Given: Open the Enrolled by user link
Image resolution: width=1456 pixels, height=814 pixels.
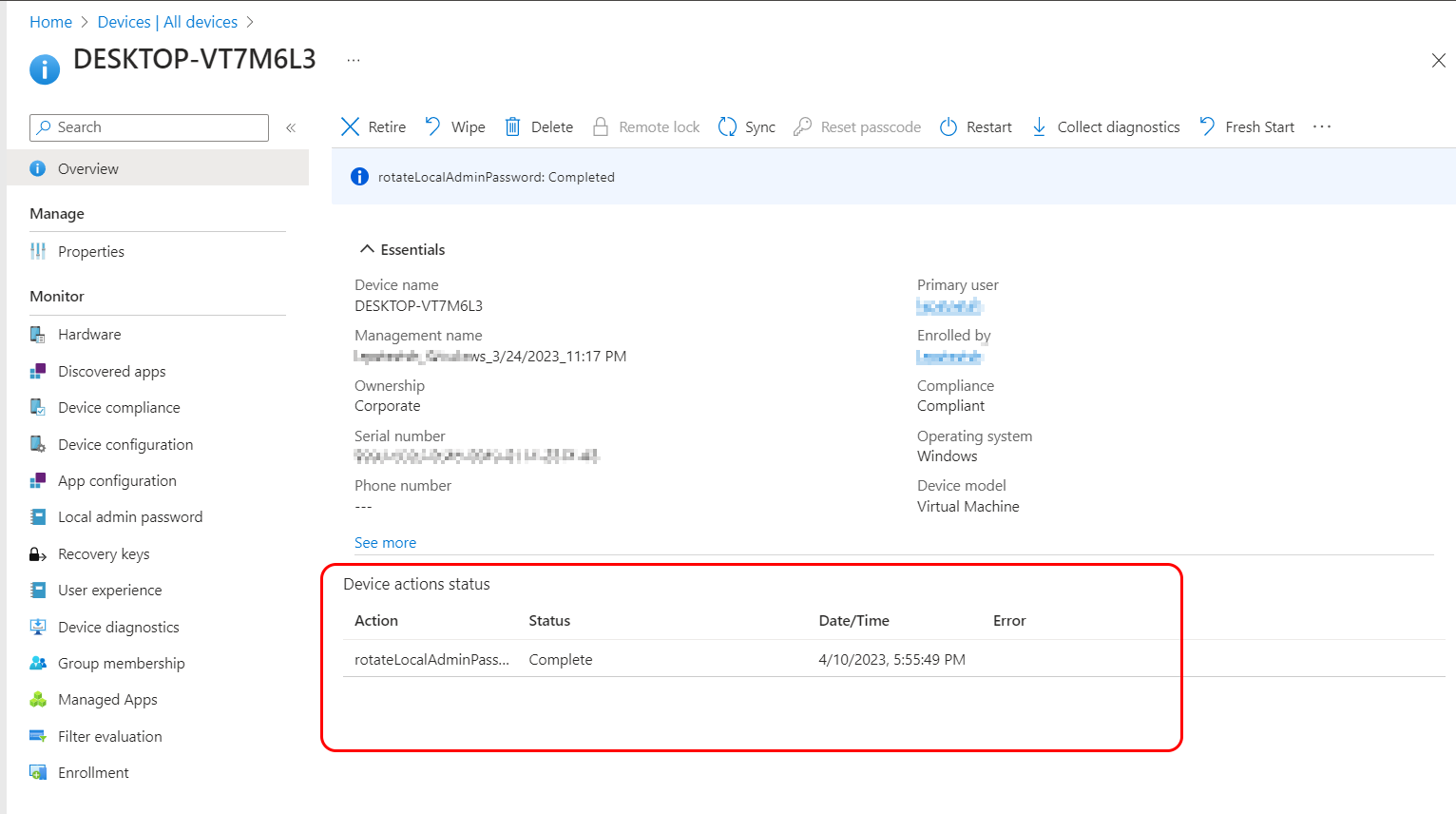Looking at the screenshot, I should coord(948,357).
